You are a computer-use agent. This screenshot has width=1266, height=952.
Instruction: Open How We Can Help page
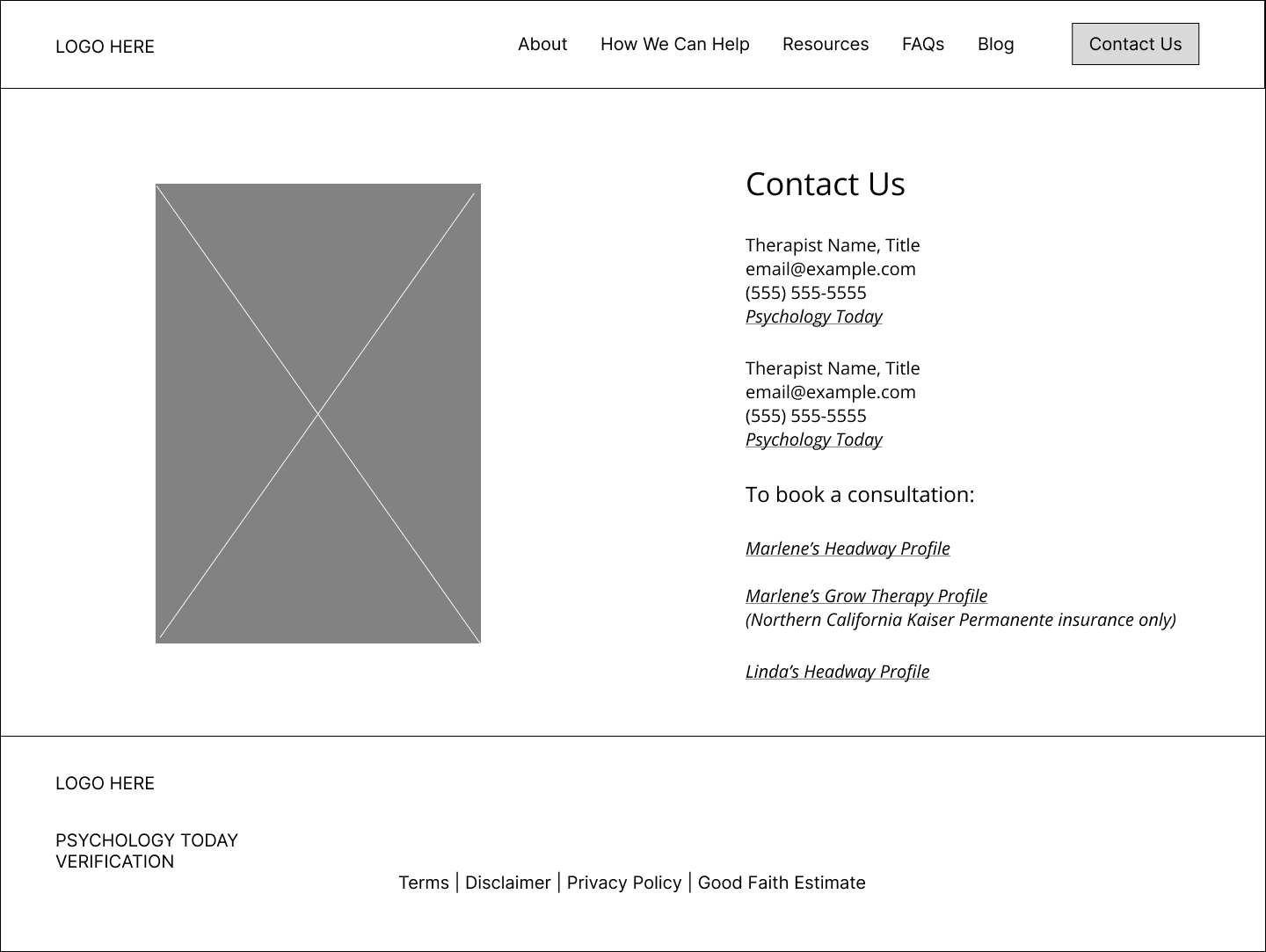[x=675, y=44]
